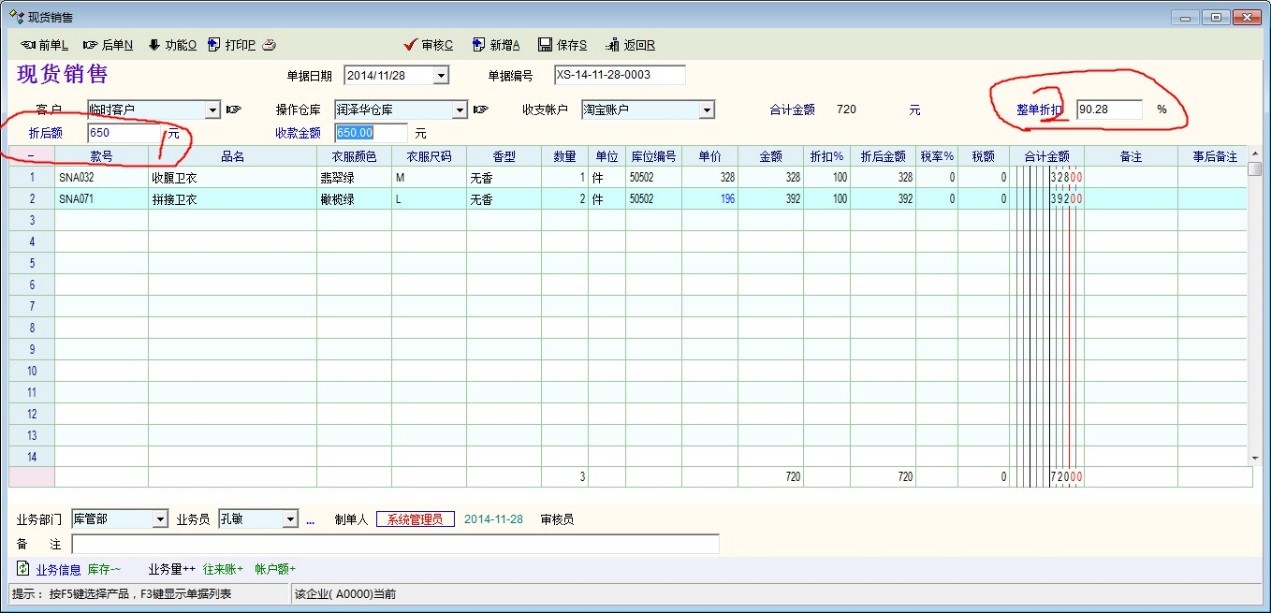Click the 往来账+ link
This screenshot has height=613, width=1271.
point(223,569)
